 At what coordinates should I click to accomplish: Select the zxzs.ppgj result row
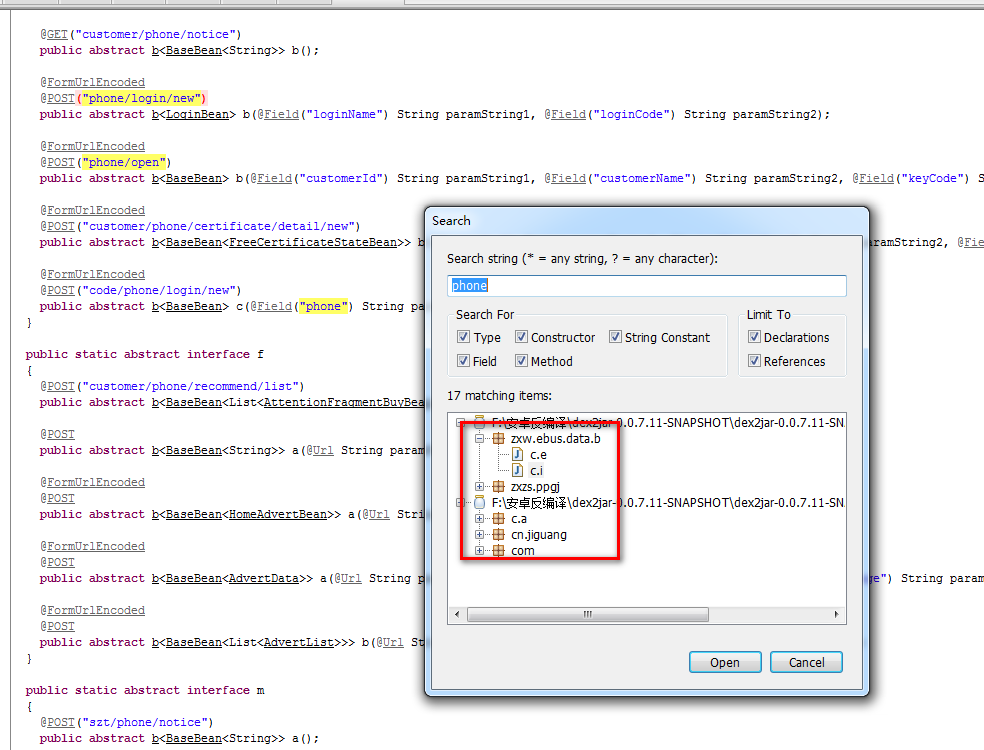[535, 486]
